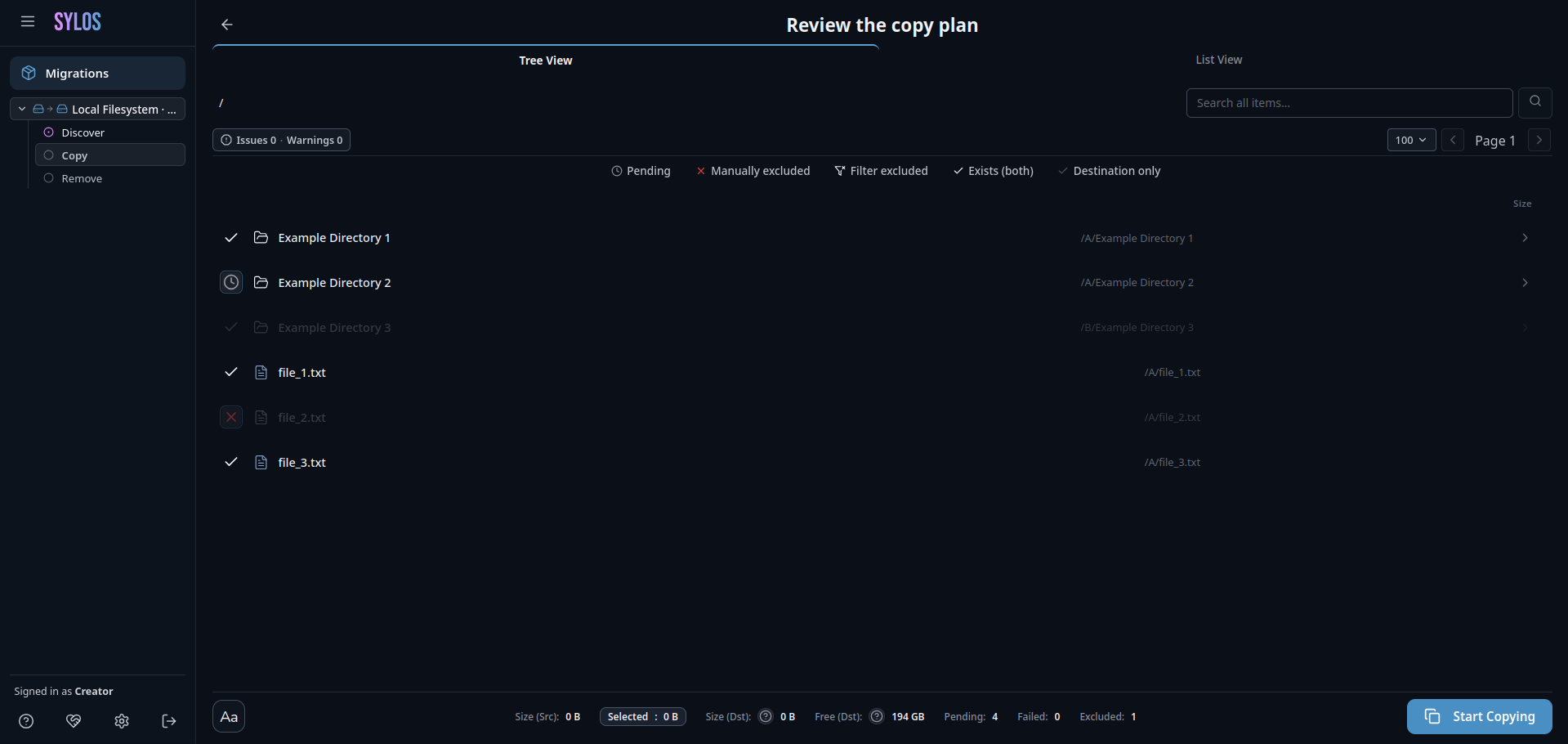Viewport: 1568px width, 744px height.
Task: Click the Excluded: 1 status entry
Action: click(1108, 716)
